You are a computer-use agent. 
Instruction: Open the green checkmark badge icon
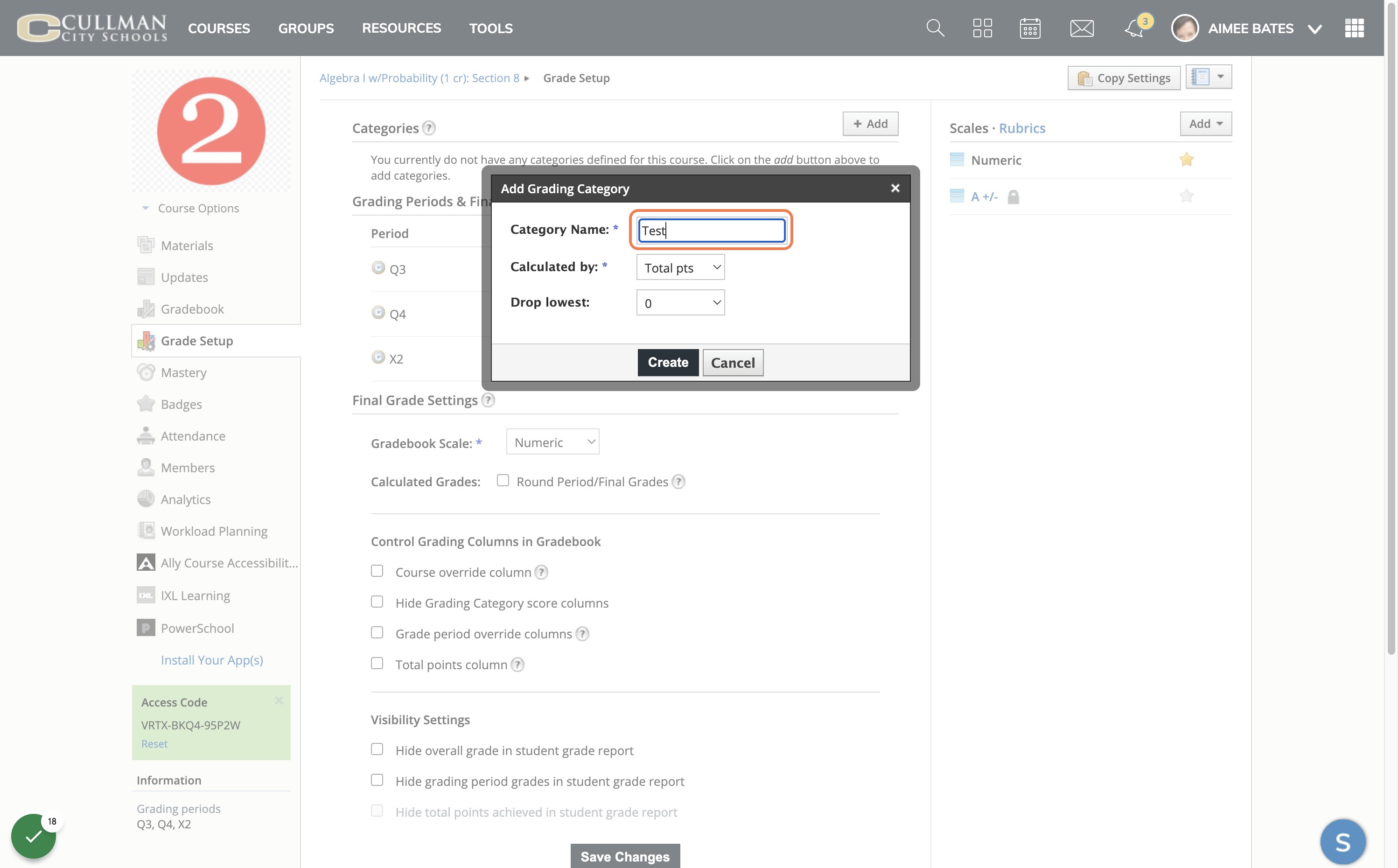(33, 836)
